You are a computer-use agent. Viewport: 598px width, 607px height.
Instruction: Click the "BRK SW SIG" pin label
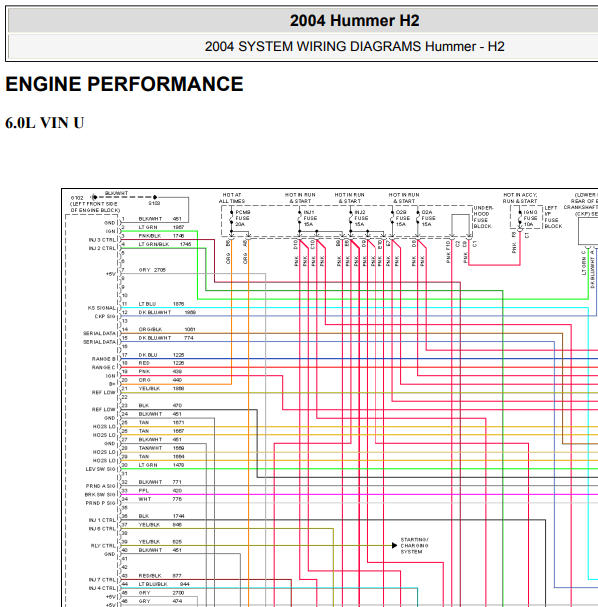[x=100, y=495]
